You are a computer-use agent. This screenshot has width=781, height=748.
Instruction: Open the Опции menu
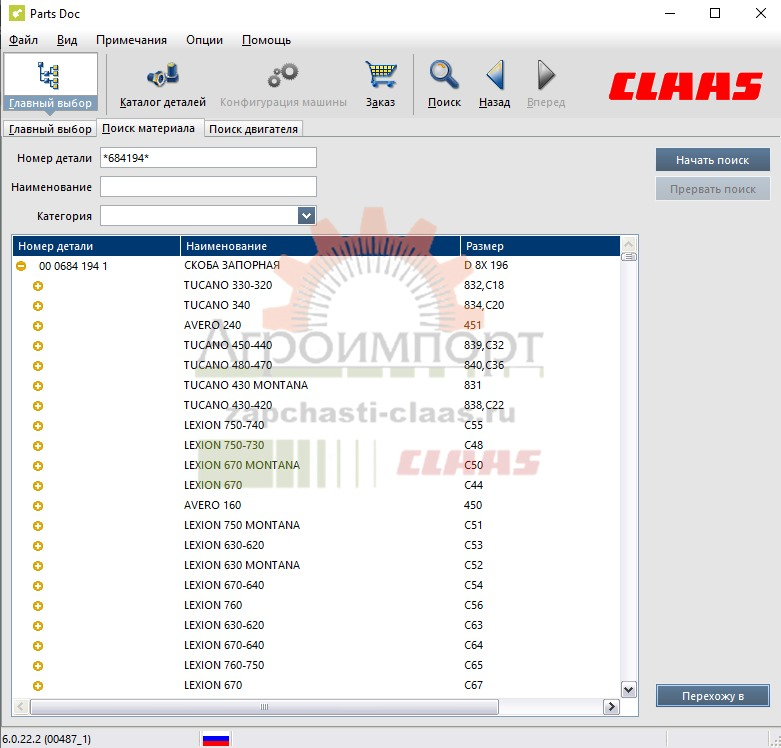pos(204,40)
